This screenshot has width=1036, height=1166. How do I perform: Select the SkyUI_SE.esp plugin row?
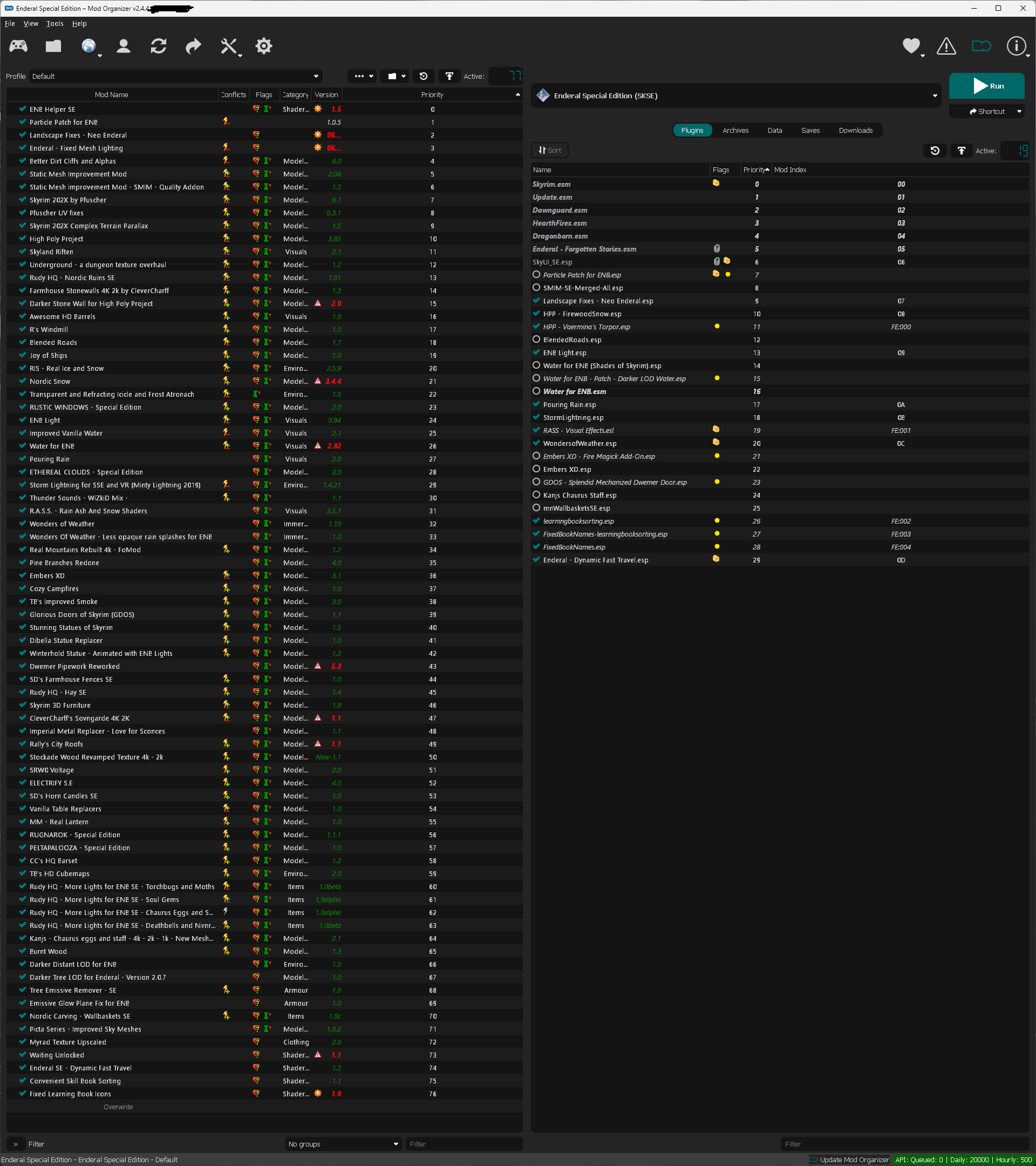[780, 262]
